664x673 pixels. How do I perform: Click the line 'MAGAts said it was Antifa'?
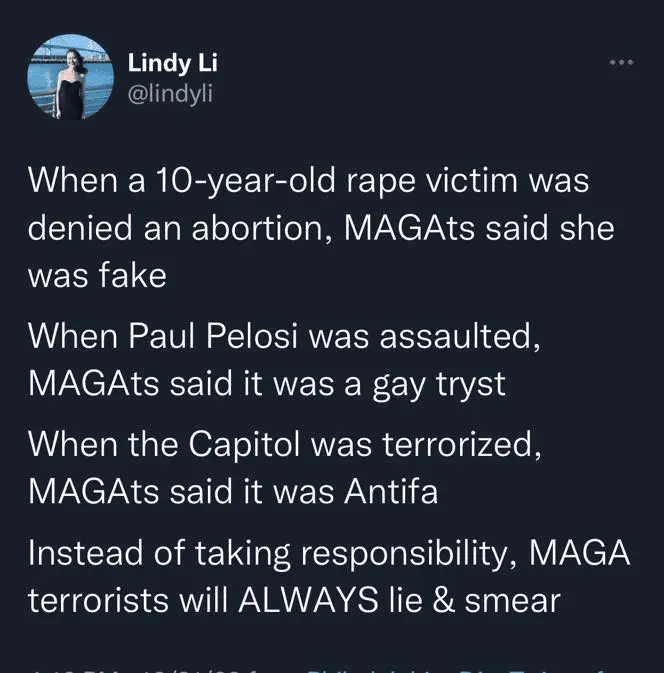pyautogui.click(x=233, y=491)
